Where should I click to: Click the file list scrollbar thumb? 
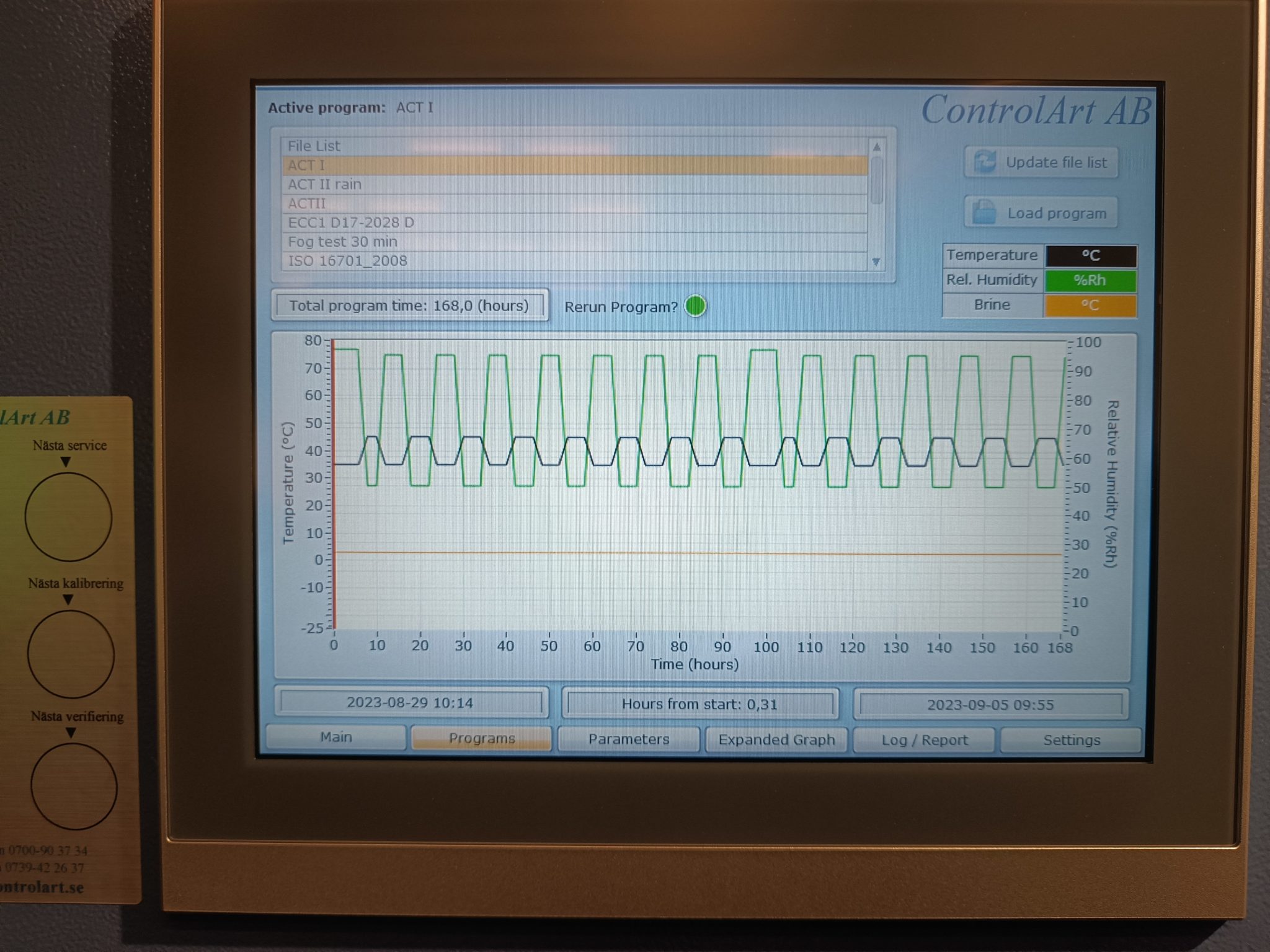(x=876, y=181)
